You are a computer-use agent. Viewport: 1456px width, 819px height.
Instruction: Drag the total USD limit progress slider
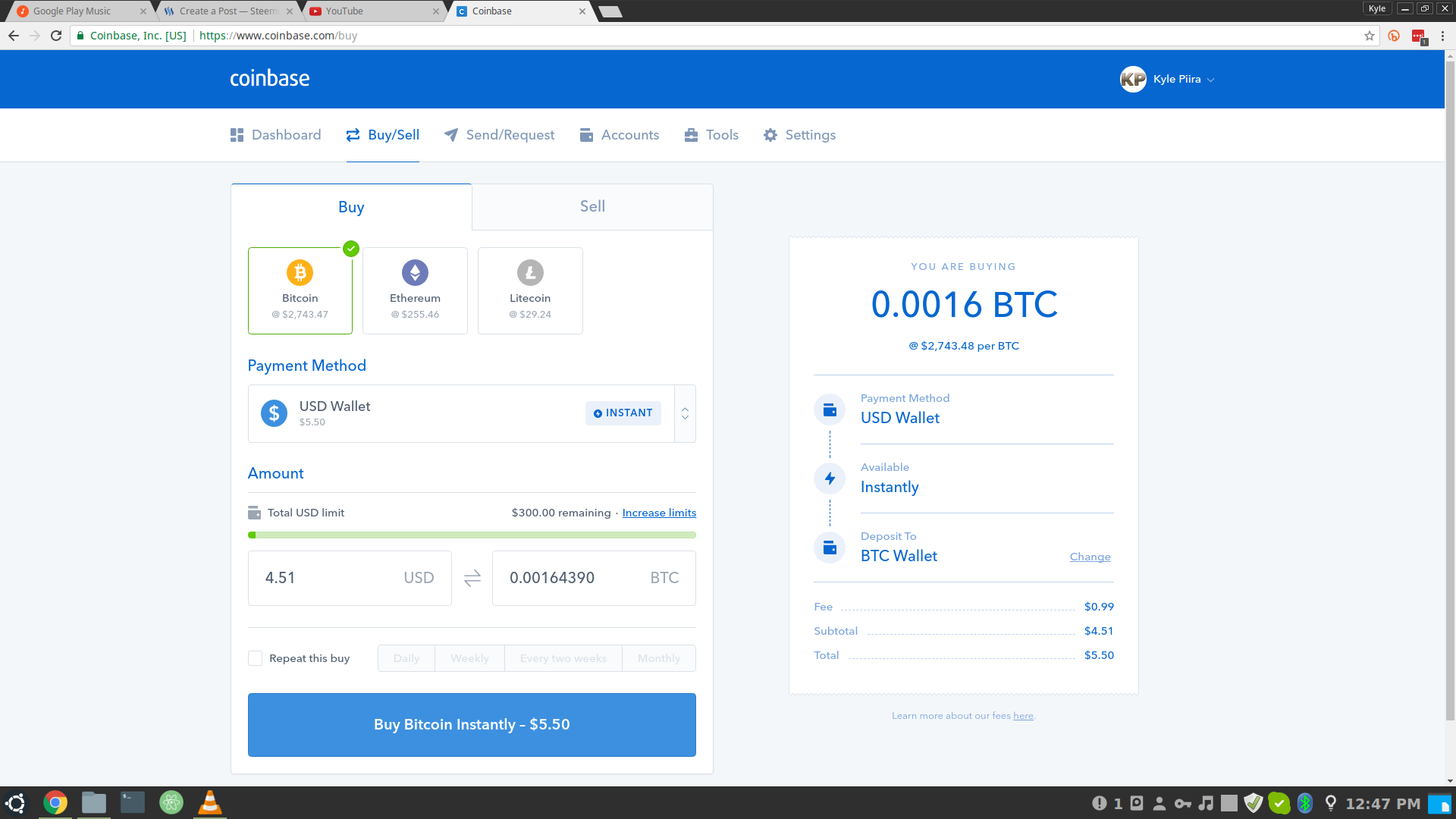pos(253,534)
